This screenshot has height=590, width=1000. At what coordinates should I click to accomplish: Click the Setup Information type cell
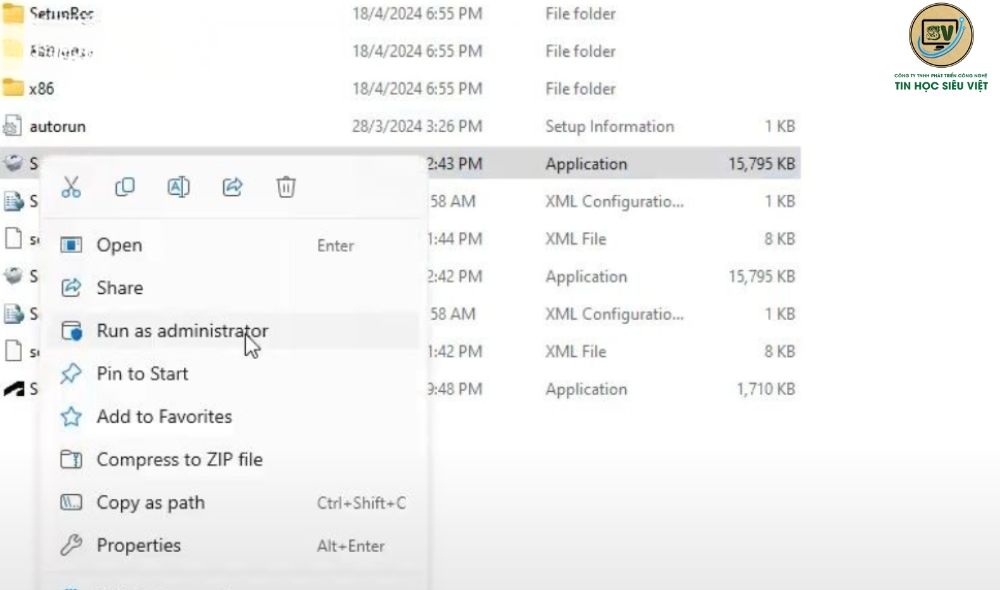click(610, 126)
